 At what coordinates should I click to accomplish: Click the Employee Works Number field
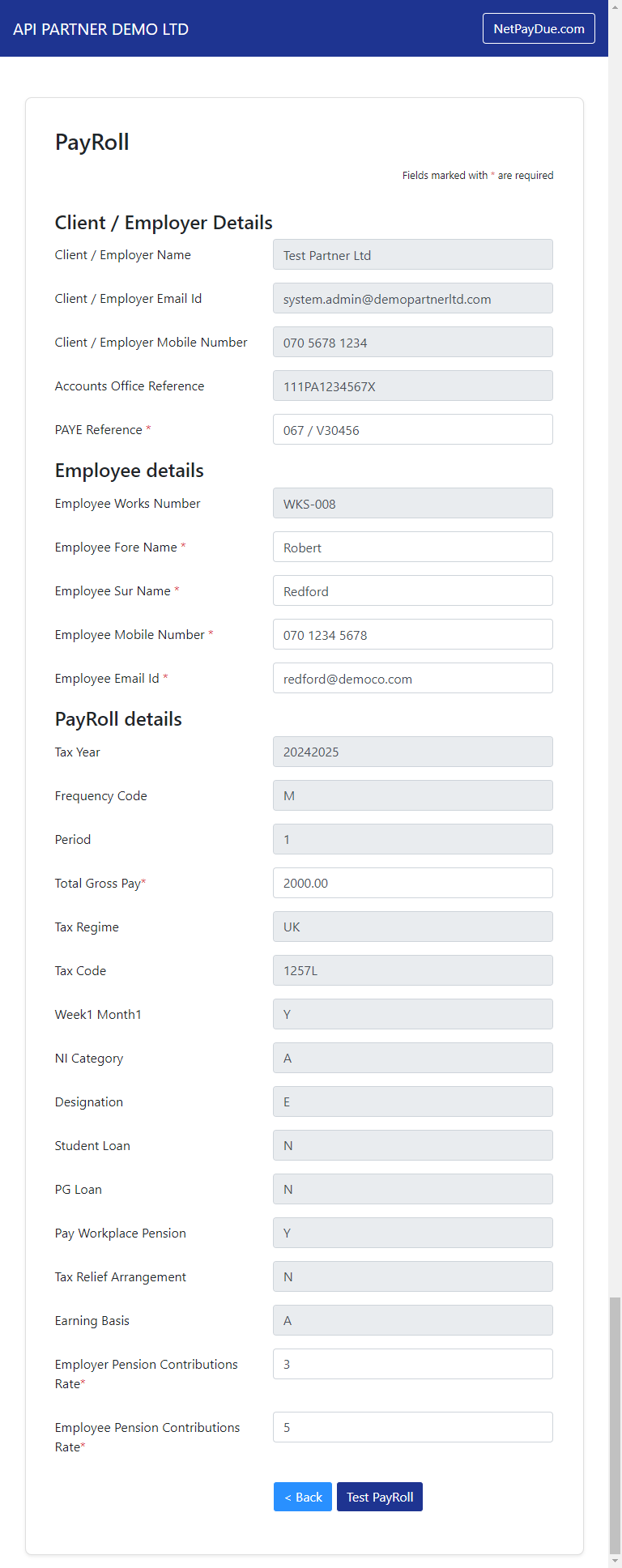(413, 503)
